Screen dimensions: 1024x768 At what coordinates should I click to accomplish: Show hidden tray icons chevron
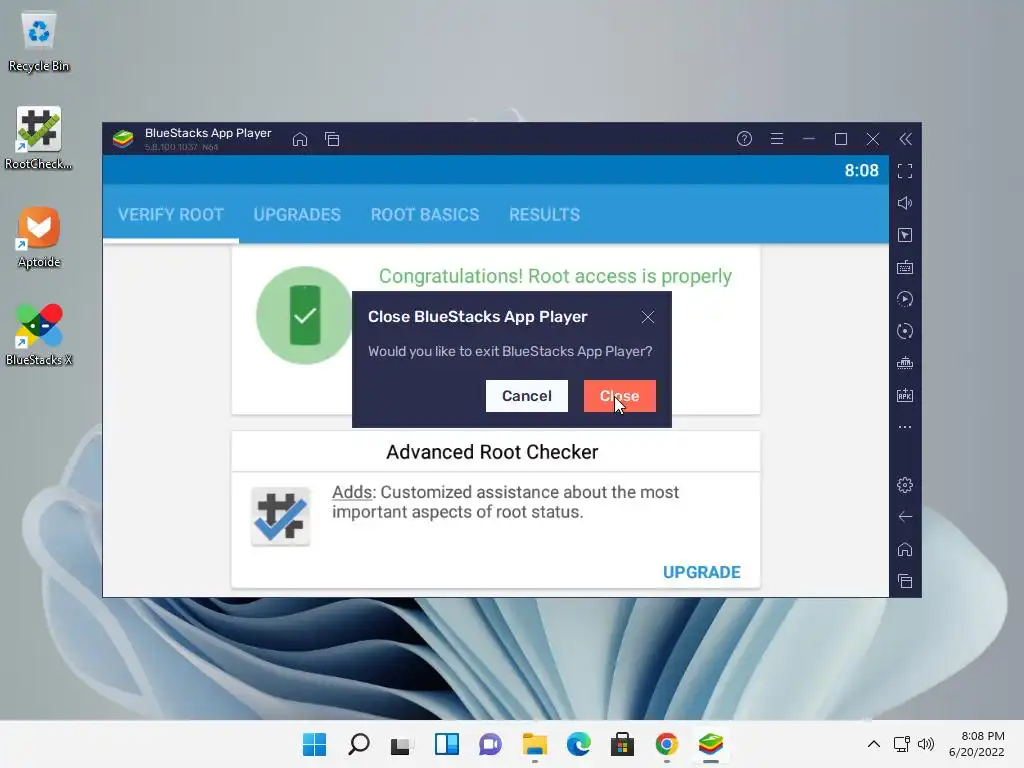click(x=874, y=744)
